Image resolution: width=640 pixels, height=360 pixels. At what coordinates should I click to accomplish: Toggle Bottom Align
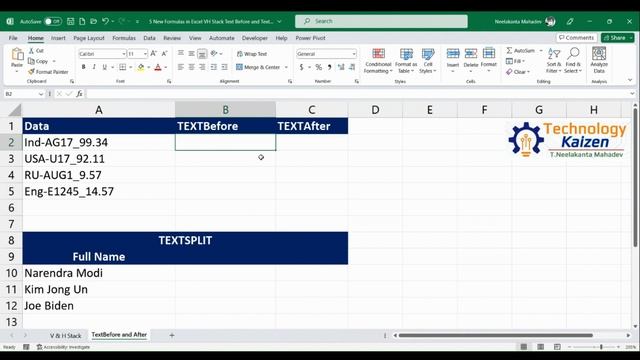pyautogui.click(x=202, y=53)
